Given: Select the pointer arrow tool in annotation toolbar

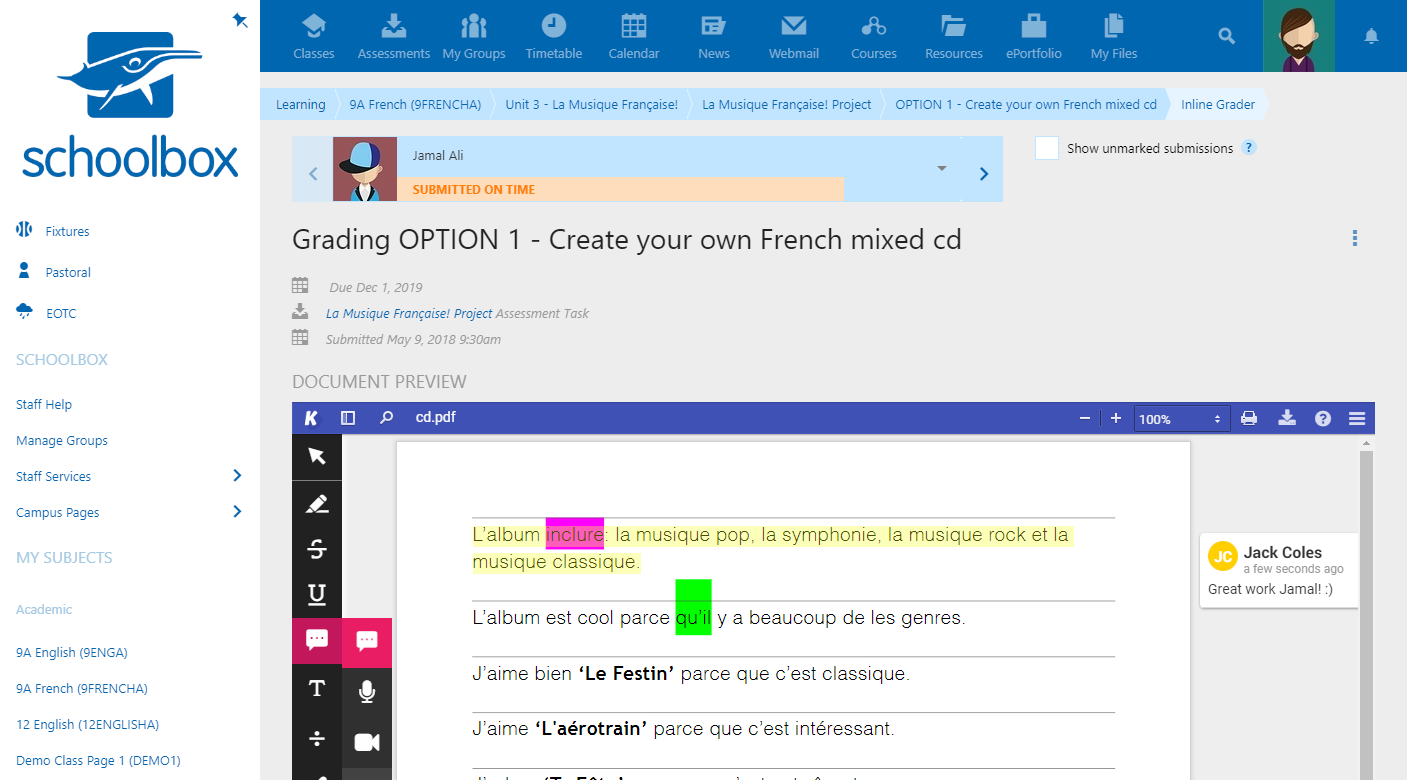Looking at the screenshot, I should click(x=317, y=457).
